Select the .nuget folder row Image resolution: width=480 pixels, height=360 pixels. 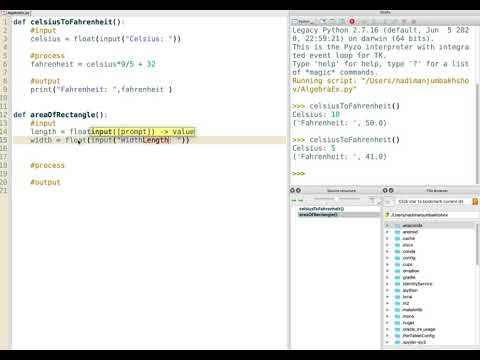click(429, 323)
